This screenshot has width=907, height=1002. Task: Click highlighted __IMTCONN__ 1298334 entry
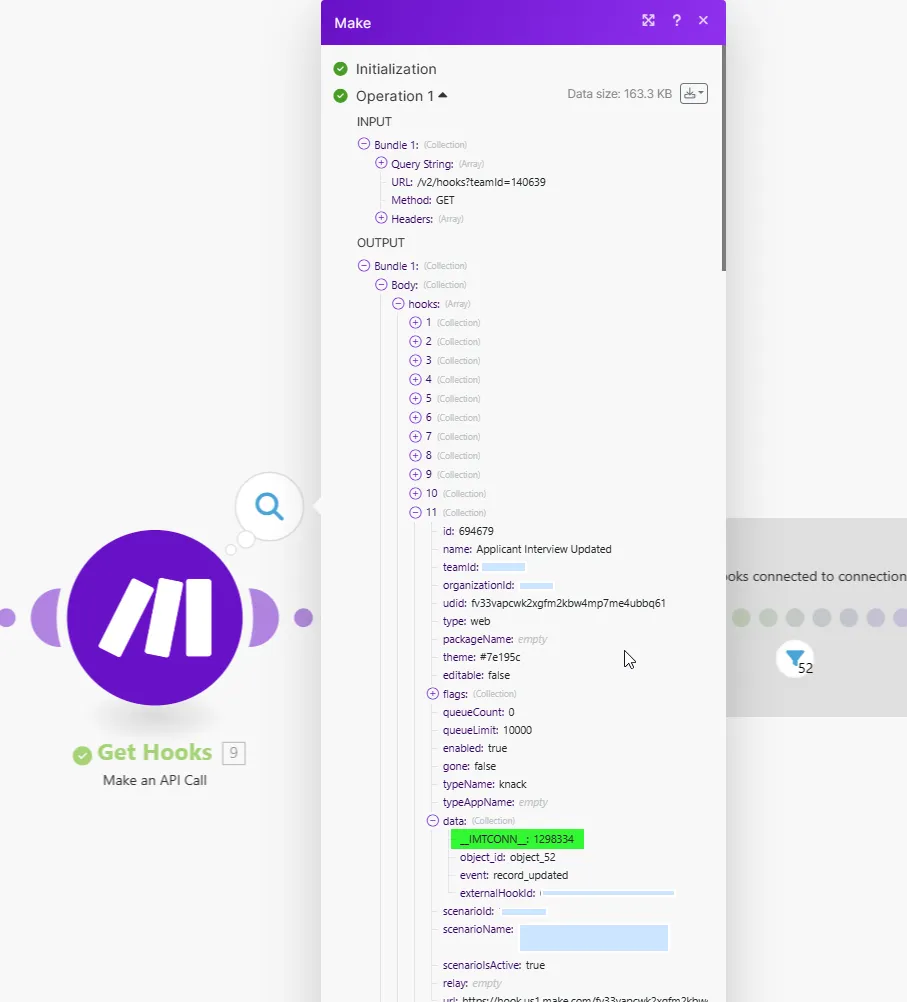coord(517,839)
